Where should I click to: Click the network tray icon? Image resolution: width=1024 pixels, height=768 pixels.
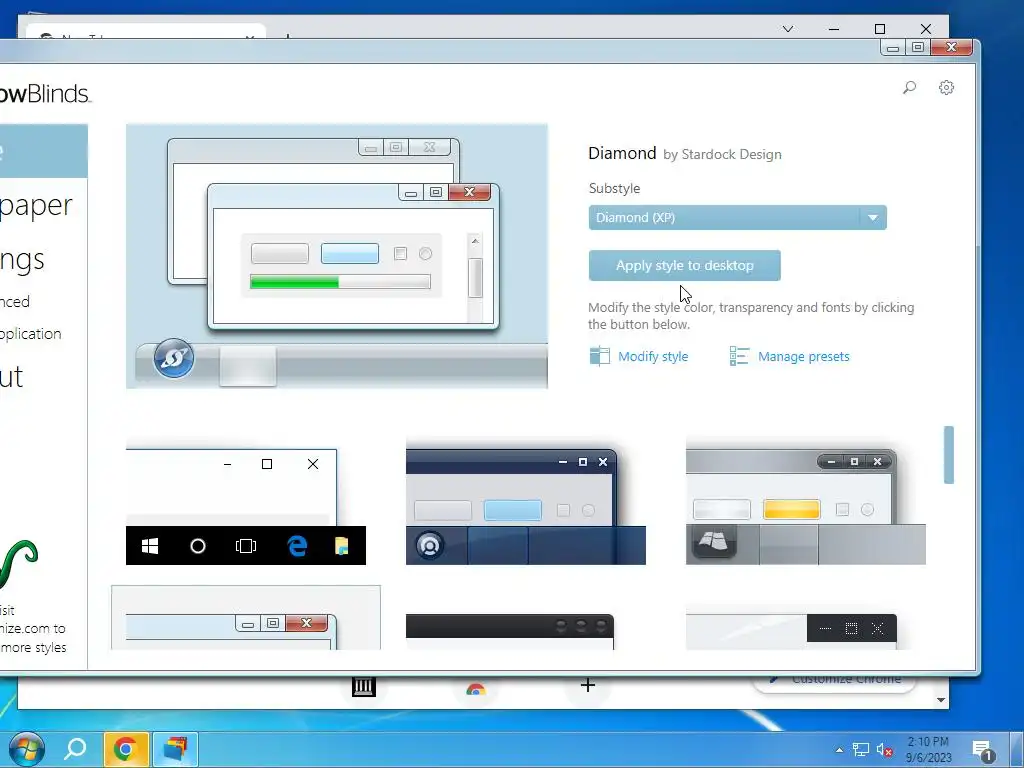(x=861, y=750)
